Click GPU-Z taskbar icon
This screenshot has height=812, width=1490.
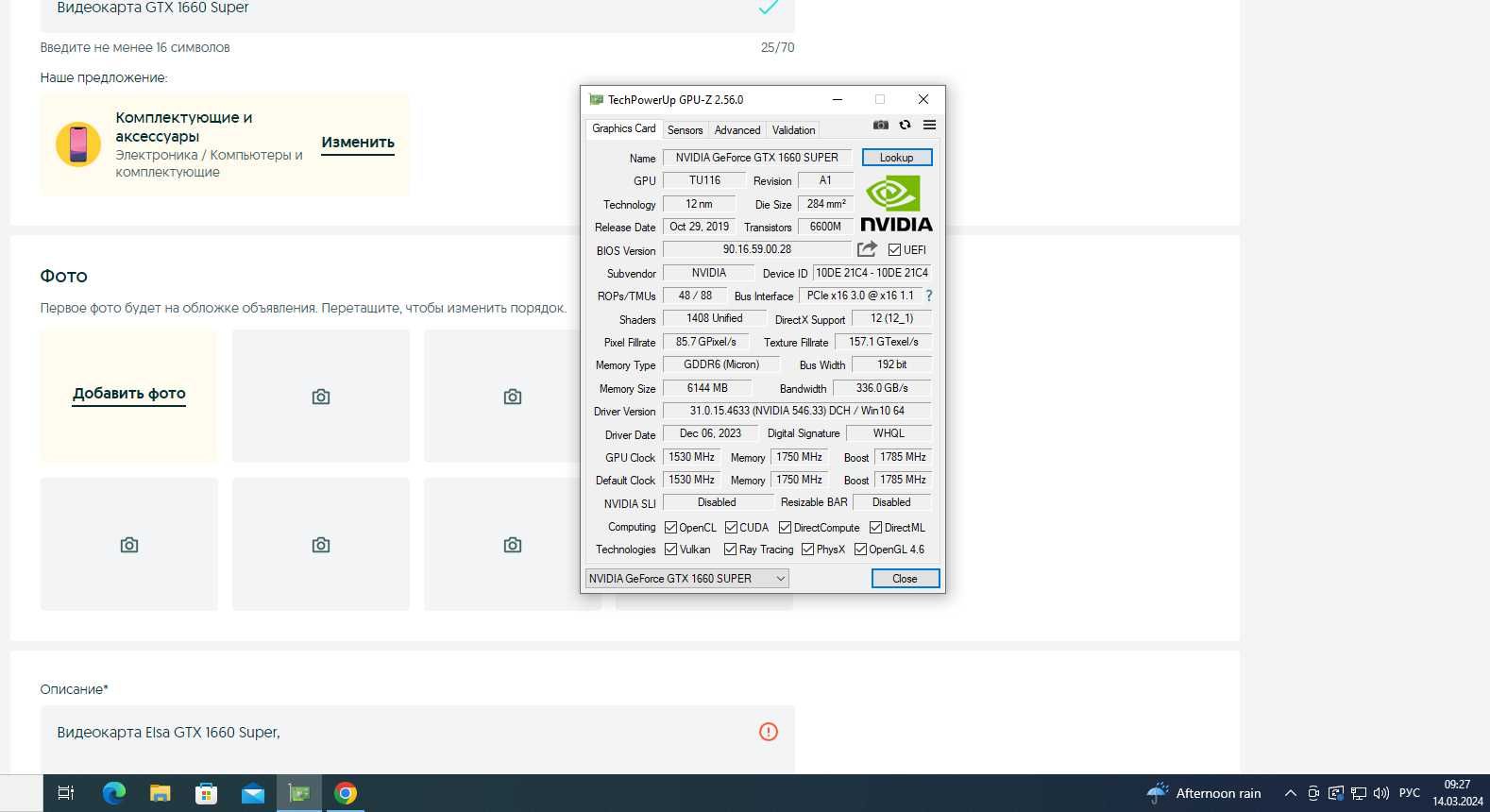coord(299,793)
